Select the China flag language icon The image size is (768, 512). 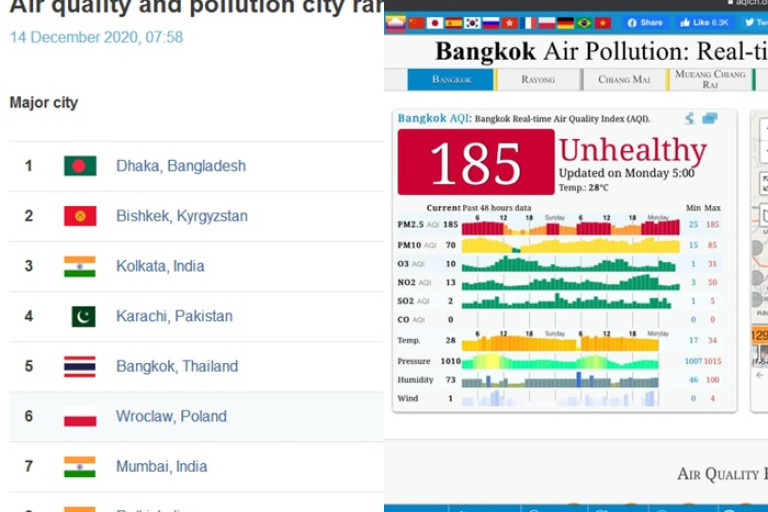coord(416,23)
